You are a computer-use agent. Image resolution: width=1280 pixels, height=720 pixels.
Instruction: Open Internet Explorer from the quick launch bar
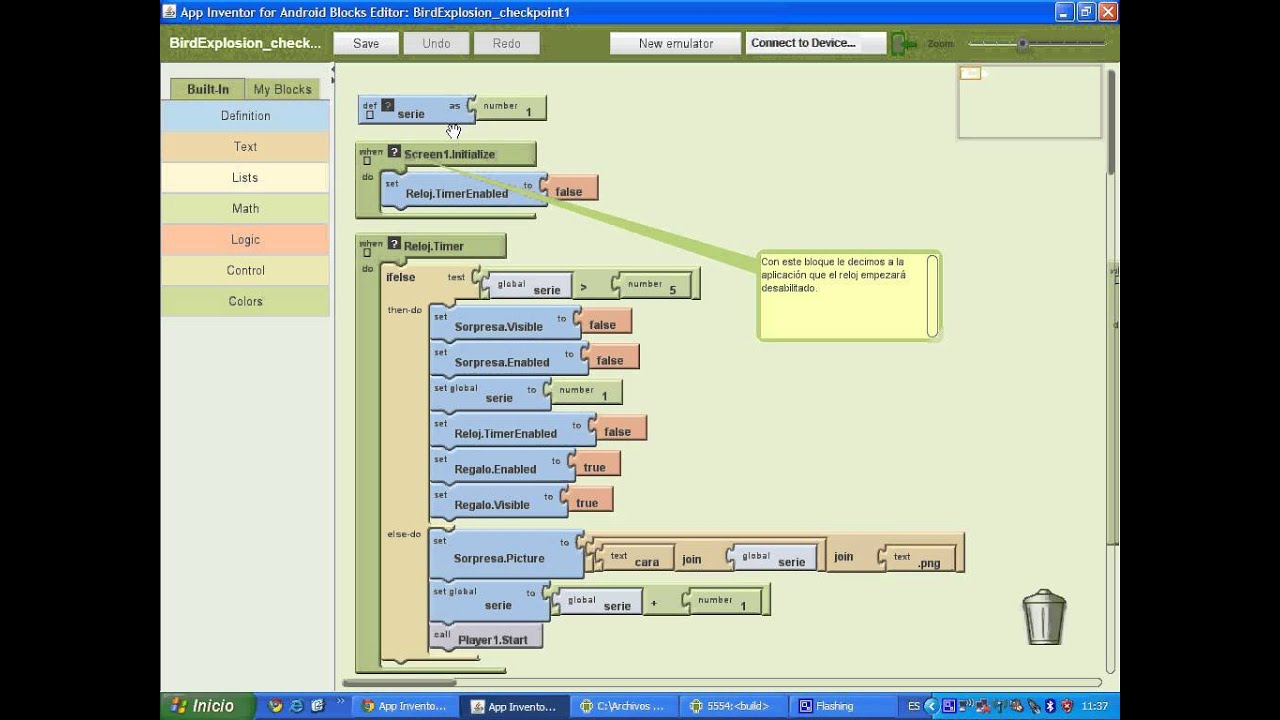pos(296,706)
